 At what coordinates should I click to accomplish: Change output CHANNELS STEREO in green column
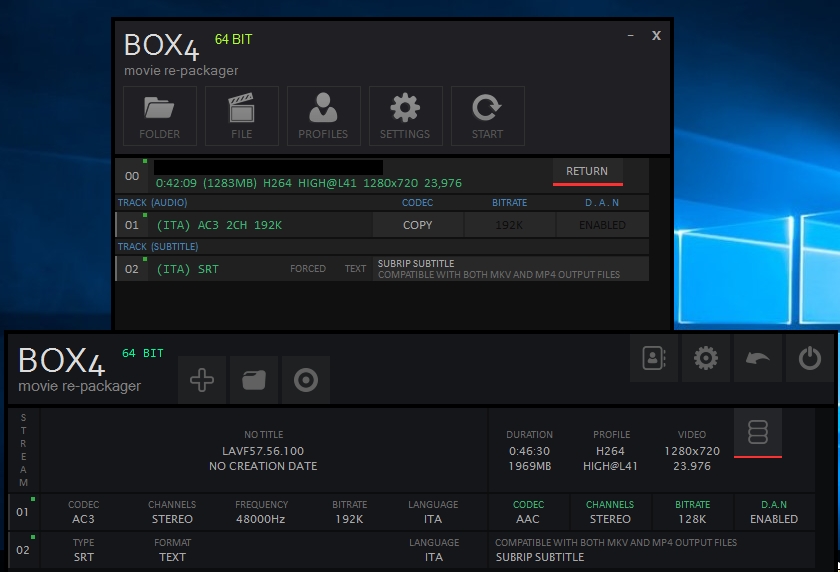pos(610,512)
